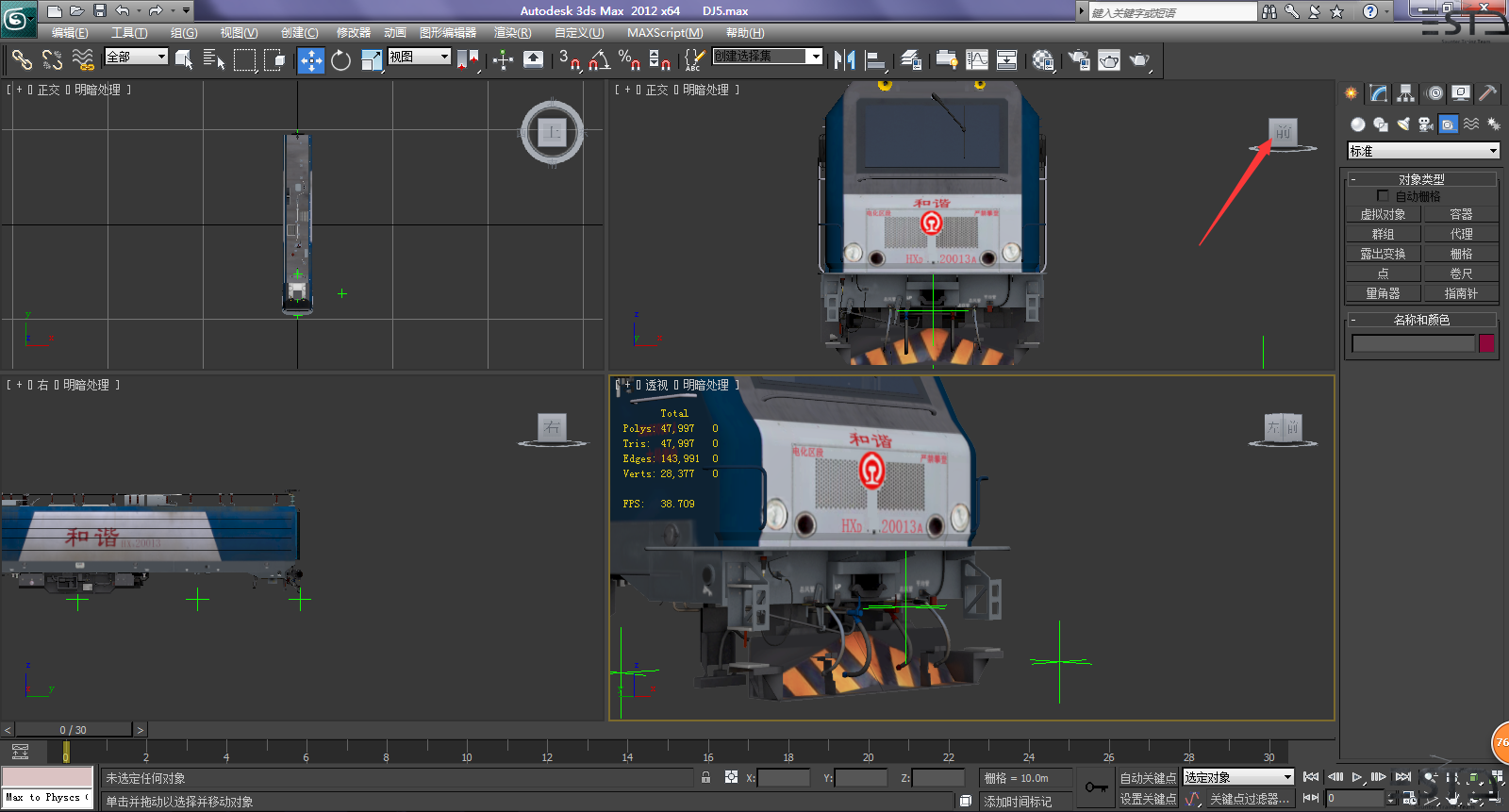Viewport: 1509px width, 812px height.
Task: Open the Material Editor icon
Action: tap(1042, 60)
